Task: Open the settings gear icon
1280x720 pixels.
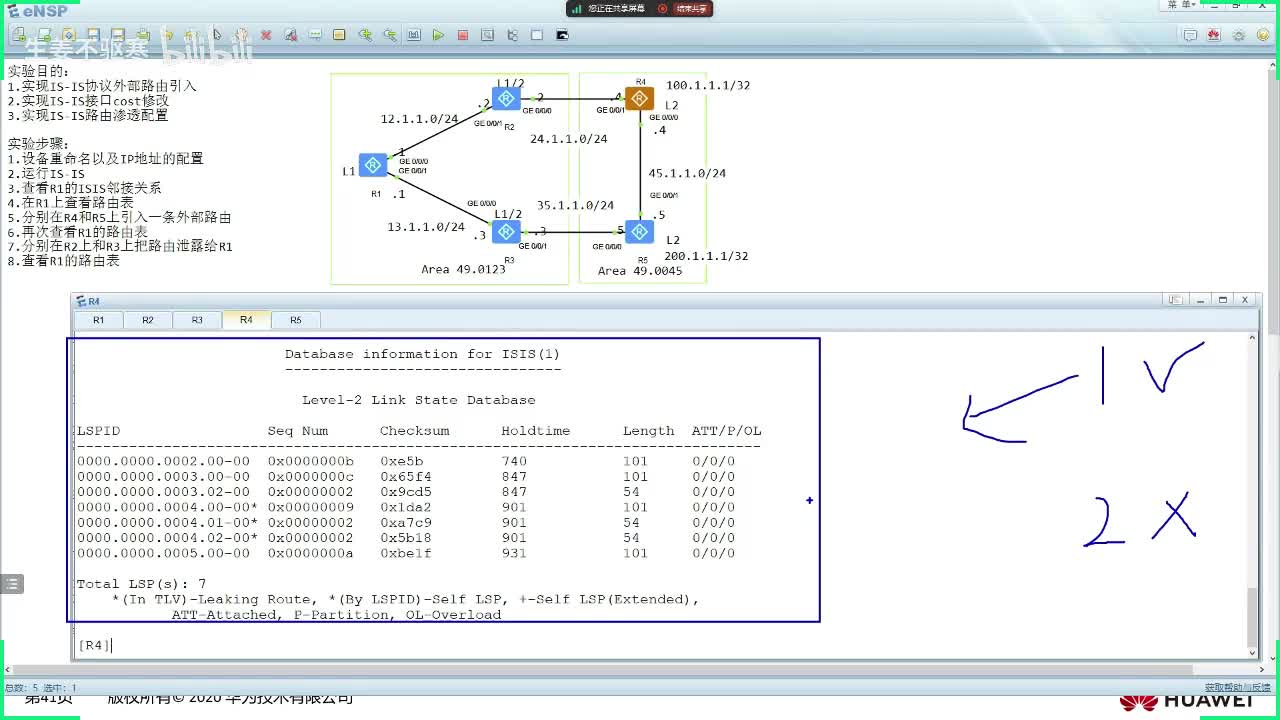Action: (x=1239, y=35)
